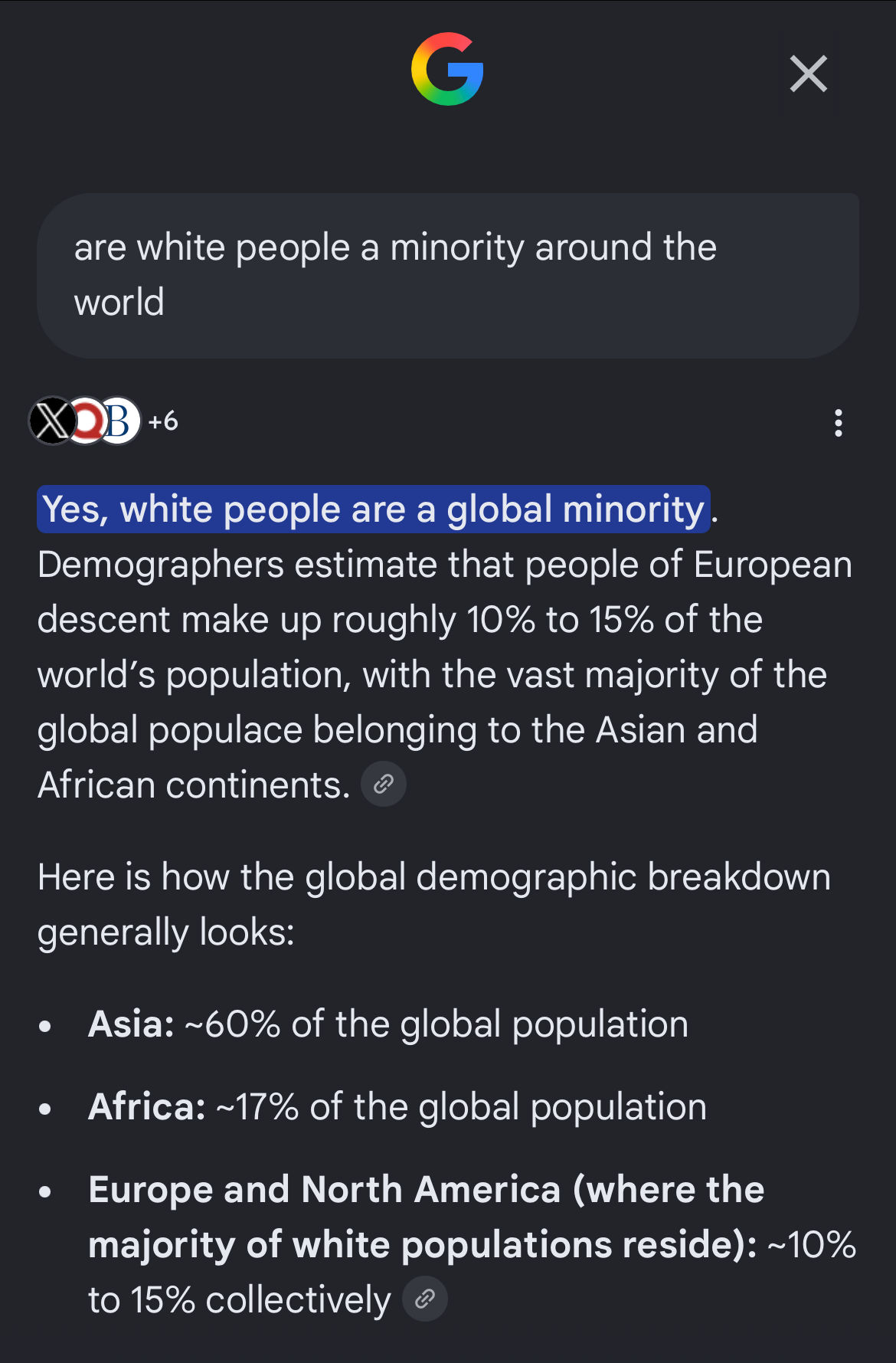Click the Google G logo

(x=447, y=69)
